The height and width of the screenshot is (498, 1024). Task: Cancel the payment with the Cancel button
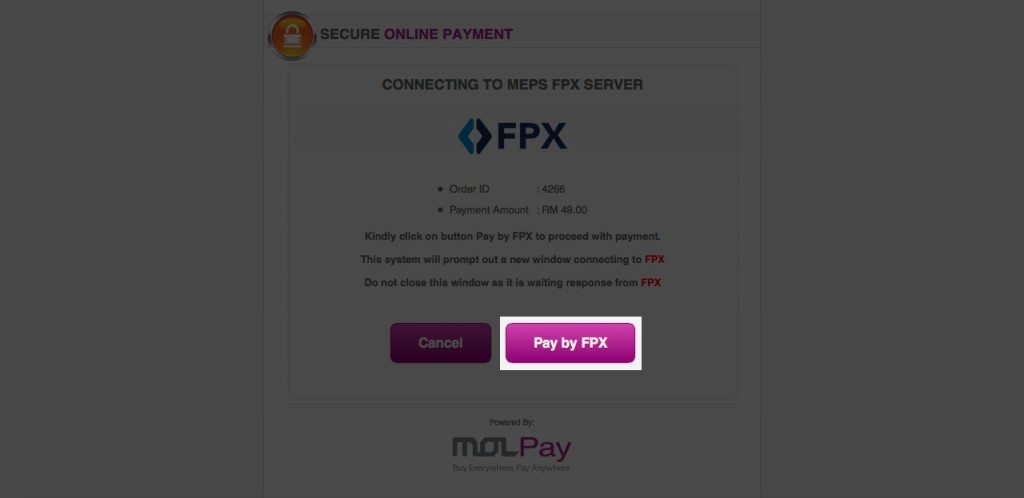tap(440, 343)
